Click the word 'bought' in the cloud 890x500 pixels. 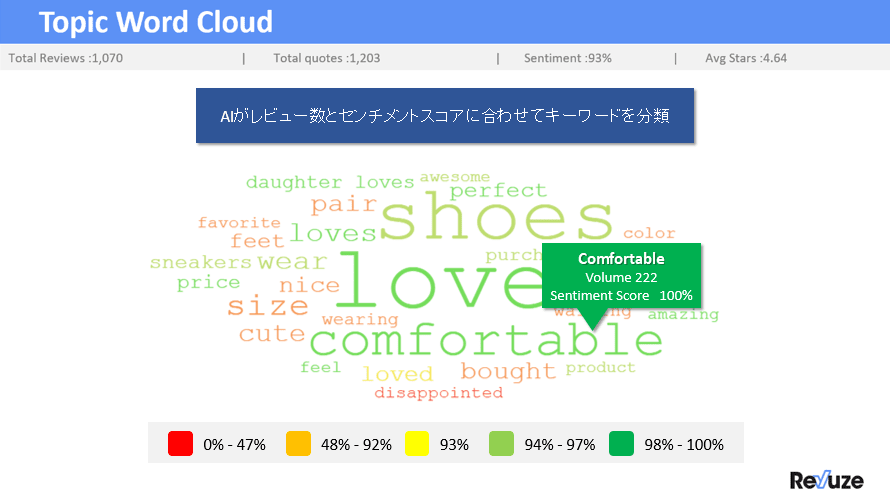508,372
